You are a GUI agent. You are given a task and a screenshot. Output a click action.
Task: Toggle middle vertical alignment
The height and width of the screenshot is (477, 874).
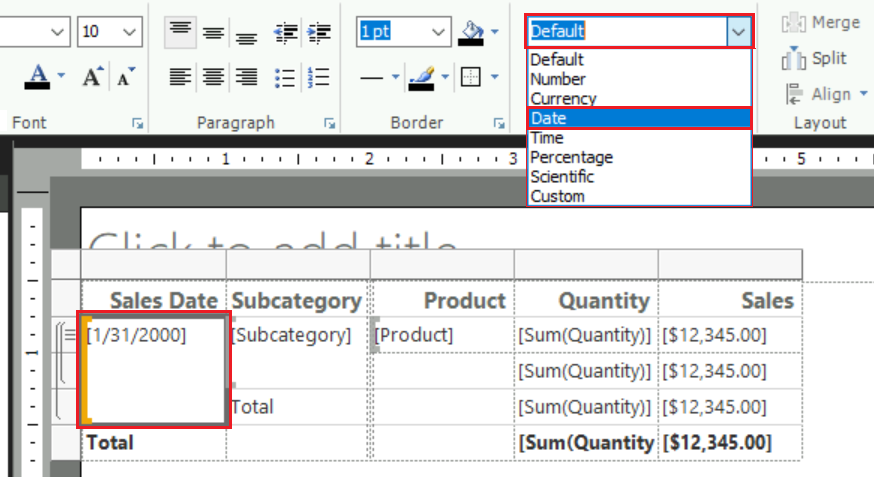tap(213, 32)
